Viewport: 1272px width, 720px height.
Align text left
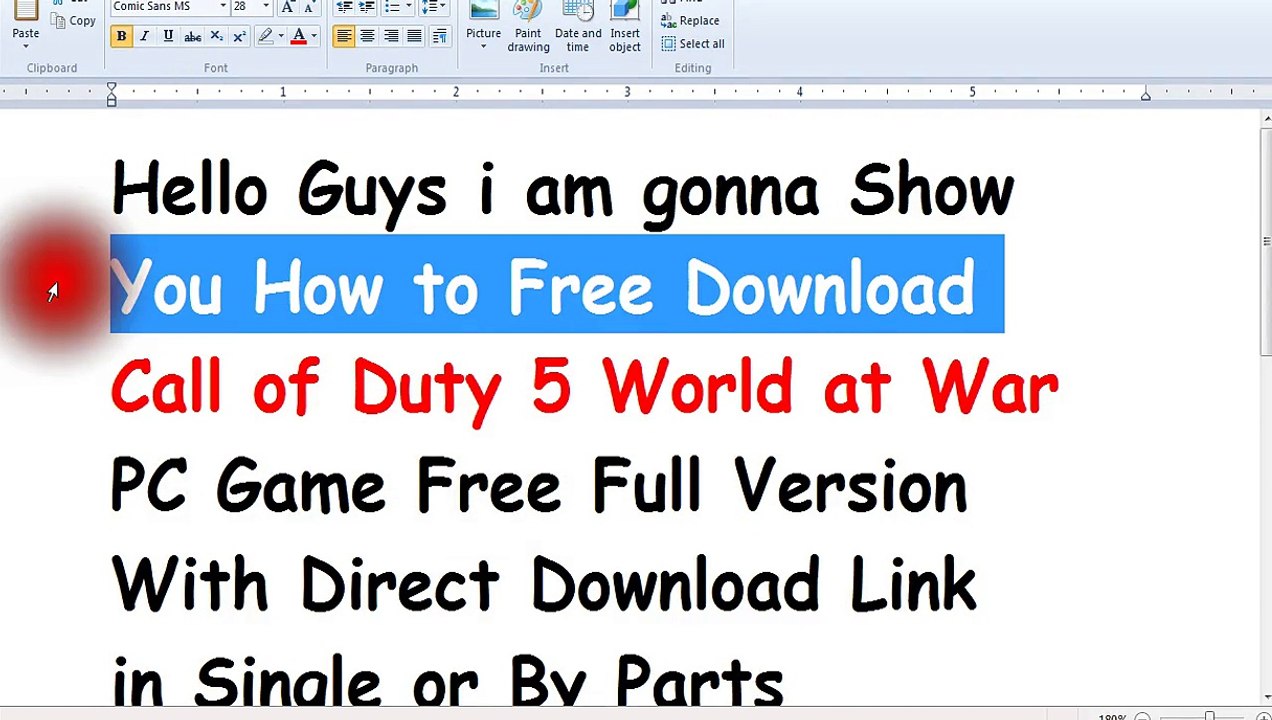[x=344, y=37]
